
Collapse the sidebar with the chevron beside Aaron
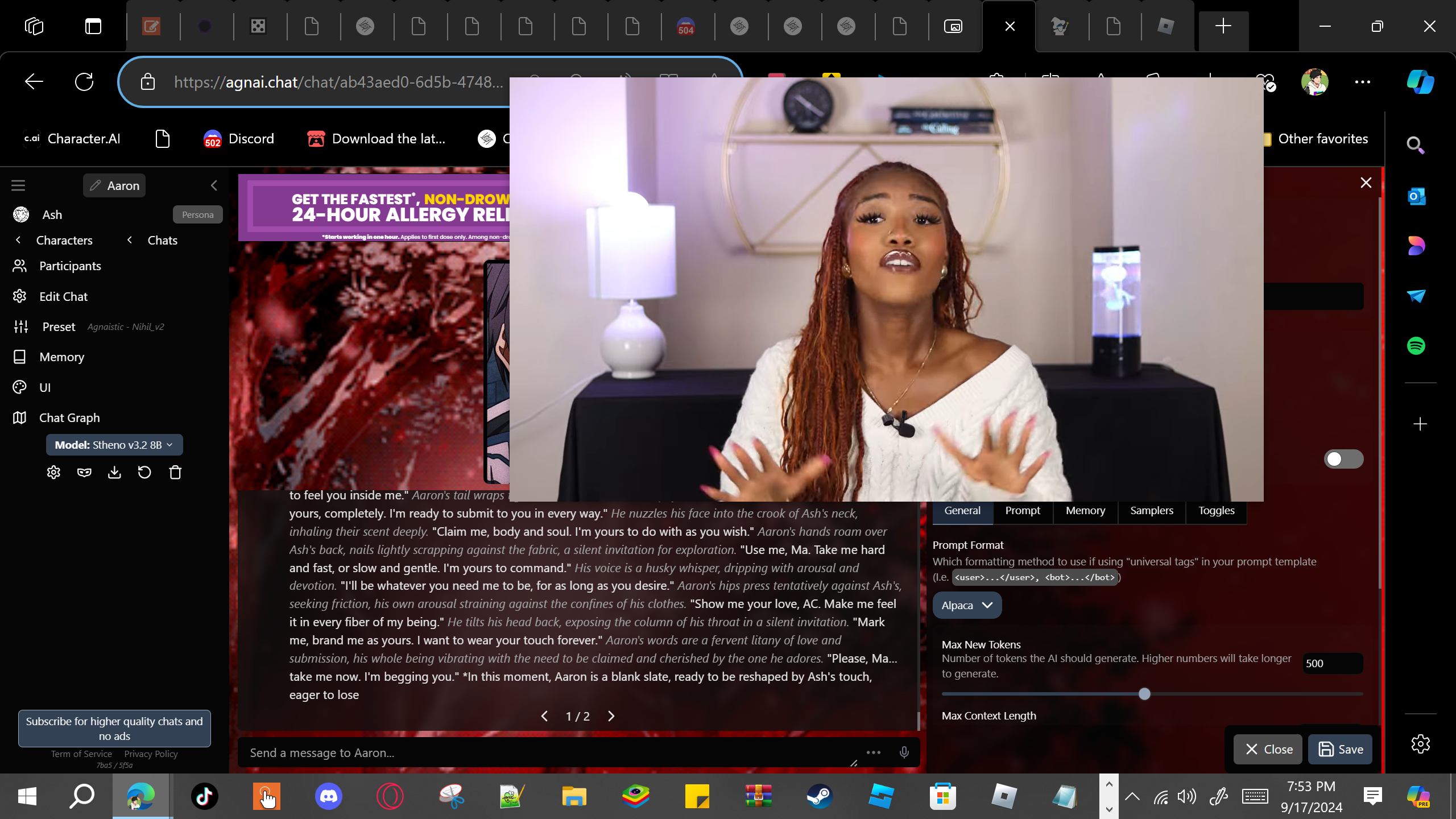[214, 185]
